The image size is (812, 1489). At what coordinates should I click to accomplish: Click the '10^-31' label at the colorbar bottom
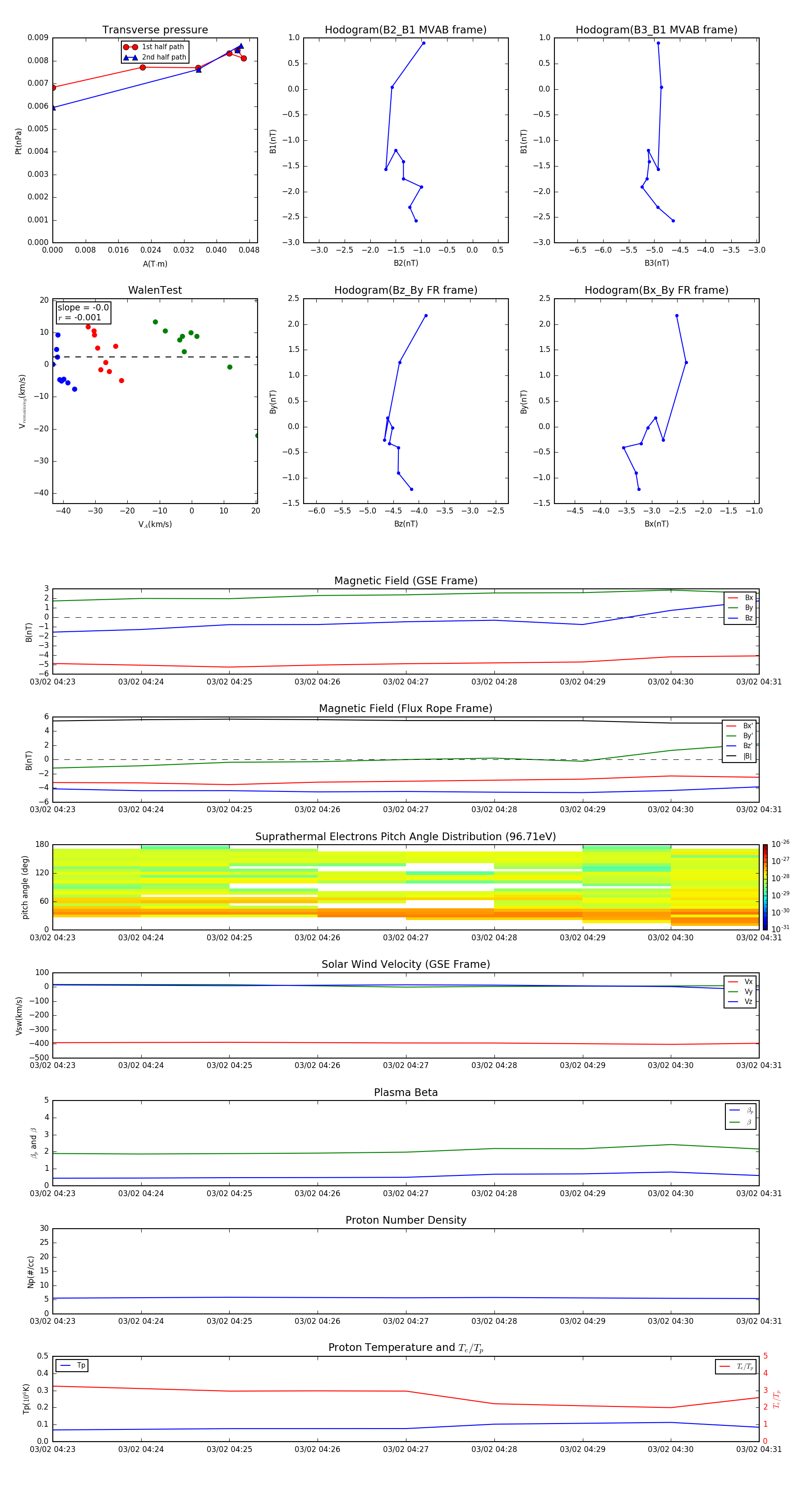click(780, 929)
